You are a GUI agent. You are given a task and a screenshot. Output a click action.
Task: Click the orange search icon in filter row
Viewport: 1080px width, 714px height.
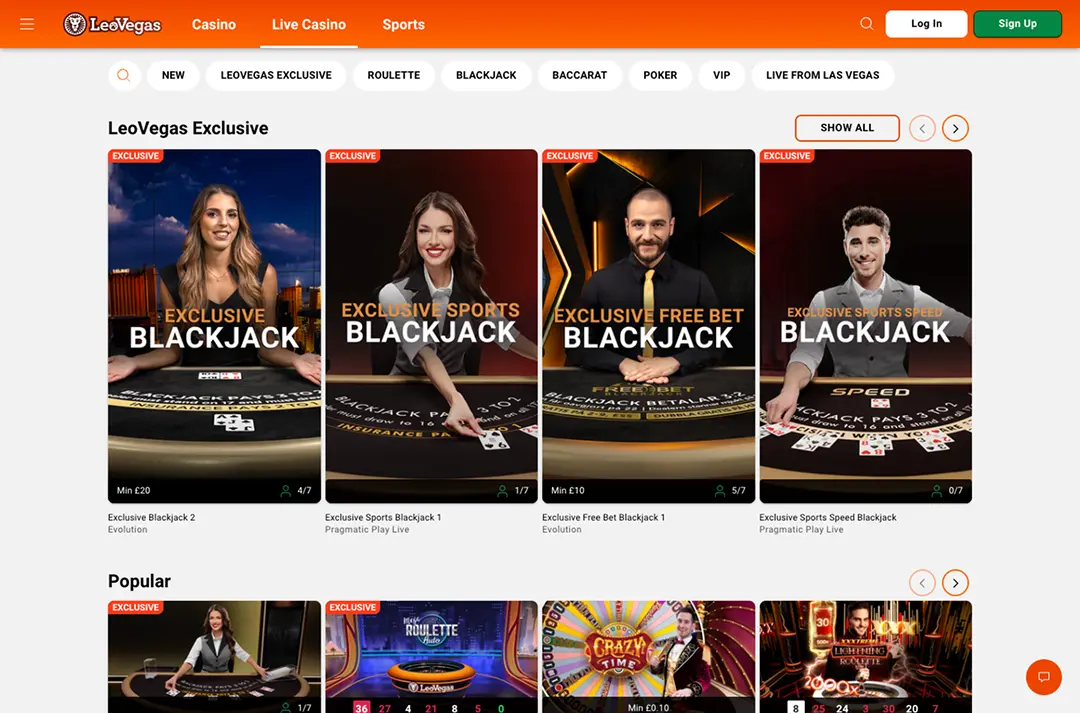124,75
